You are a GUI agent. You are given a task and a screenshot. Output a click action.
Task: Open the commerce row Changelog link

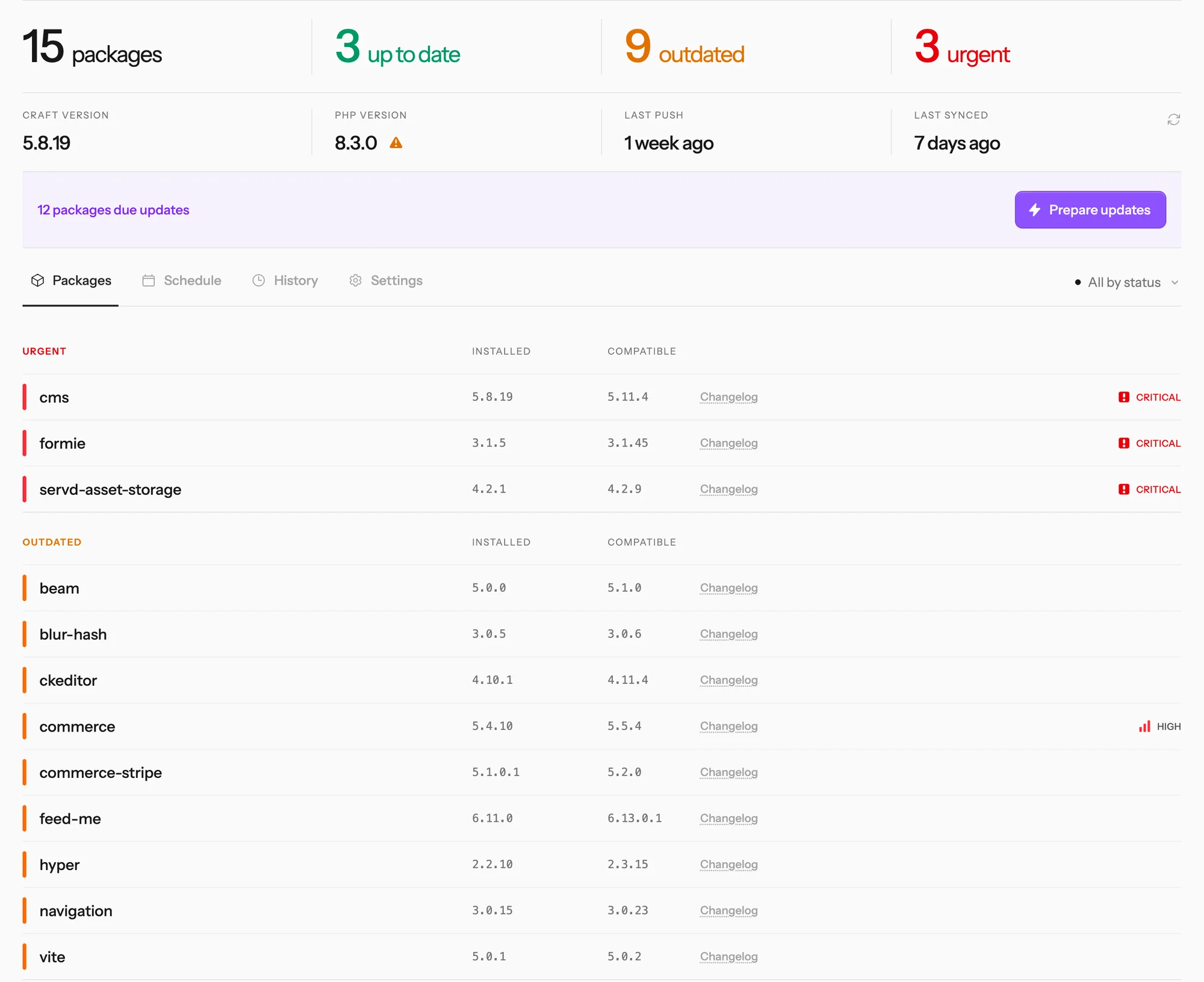point(728,726)
